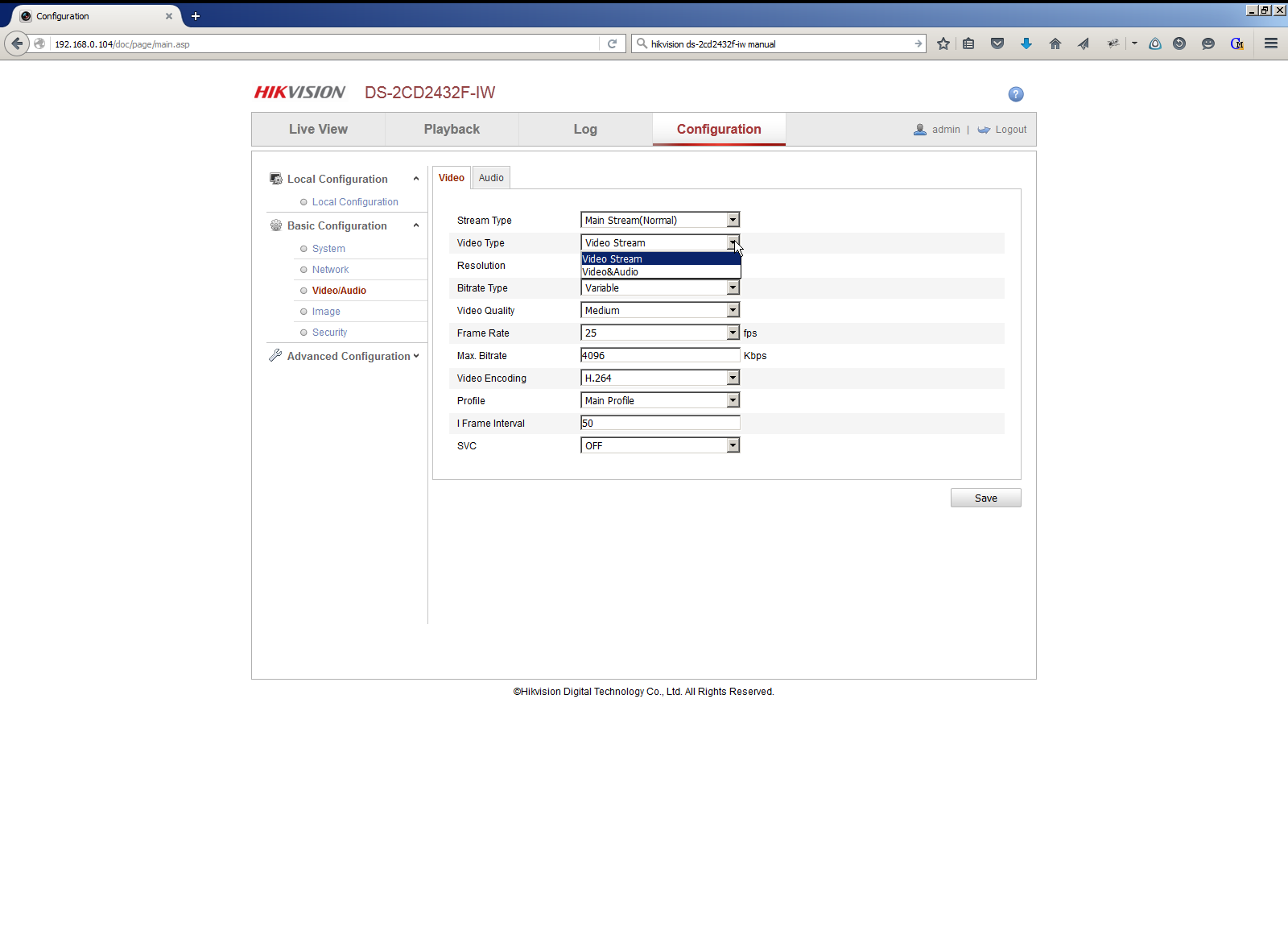
Task: Close the Configuration browser tab
Action: pos(169,16)
